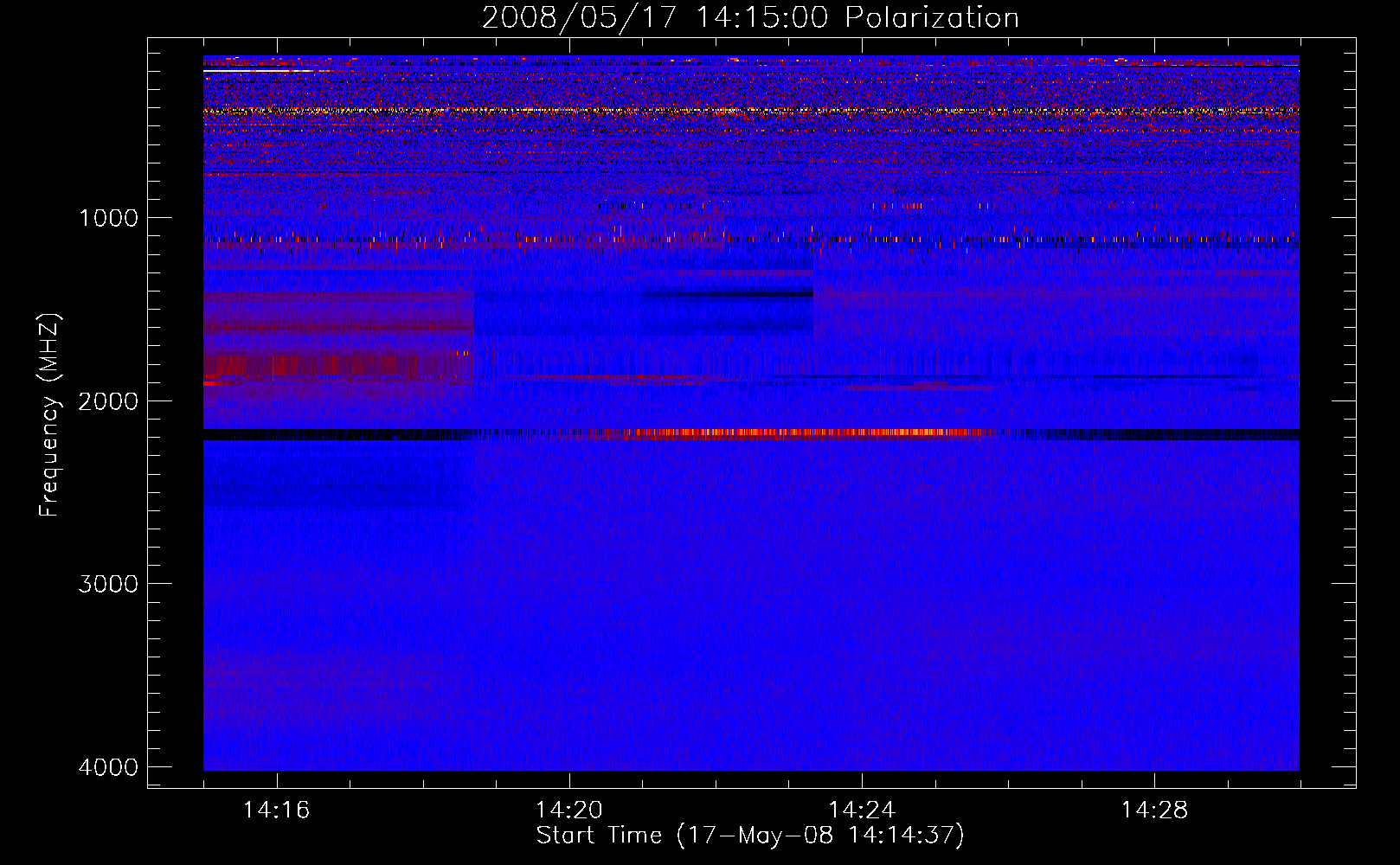Image resolution: width=1400 pixels, height=865 pixels.
Task: Click the 2000 frequency tick label
Action: point(108,401)
